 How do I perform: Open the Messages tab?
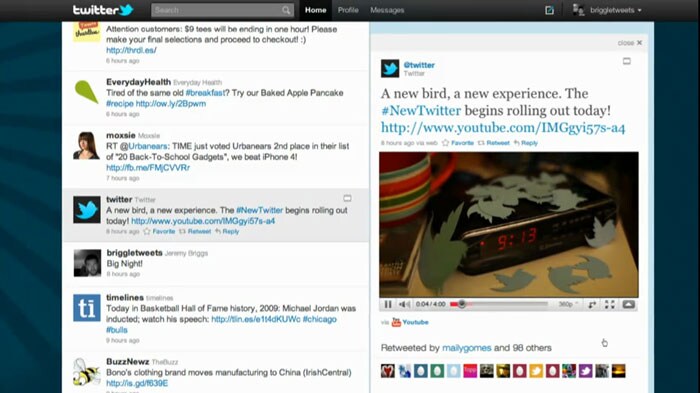387,10
